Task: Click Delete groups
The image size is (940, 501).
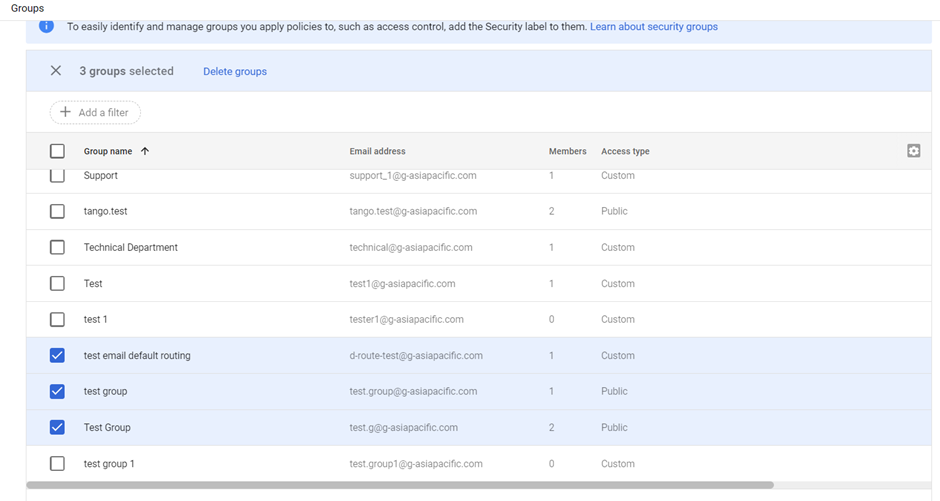Action: [235, 71]
